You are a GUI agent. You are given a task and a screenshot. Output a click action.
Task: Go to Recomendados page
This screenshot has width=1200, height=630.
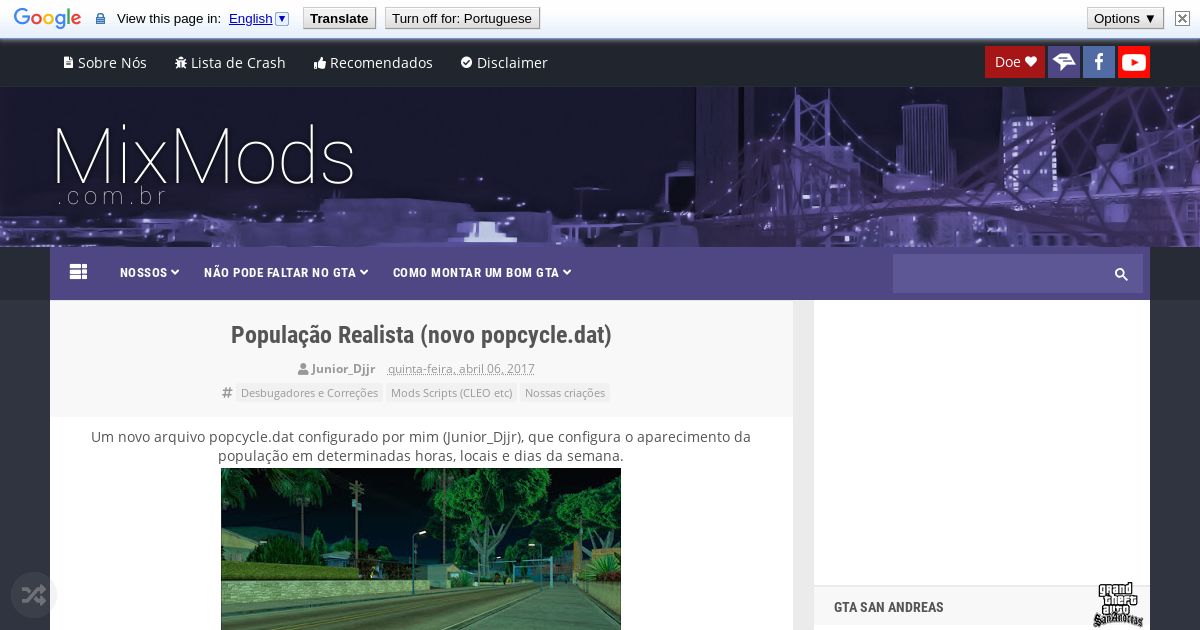click(373, 62)
